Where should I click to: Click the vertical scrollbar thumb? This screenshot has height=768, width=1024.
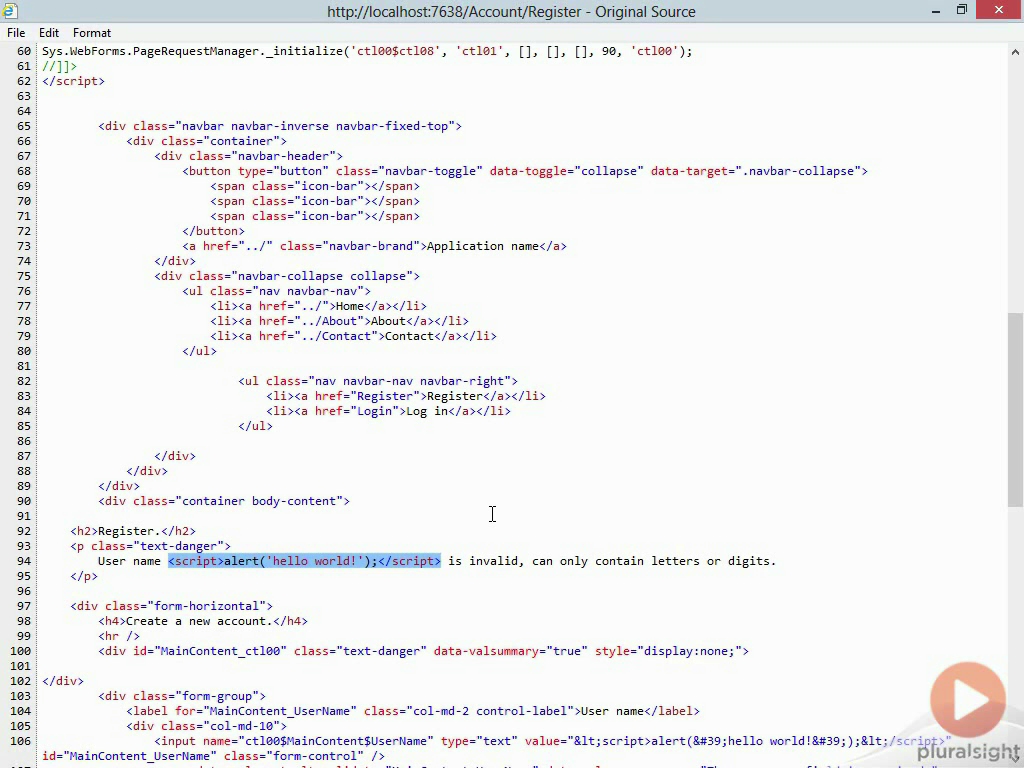pyautogui.click(x=1015, y=409)
